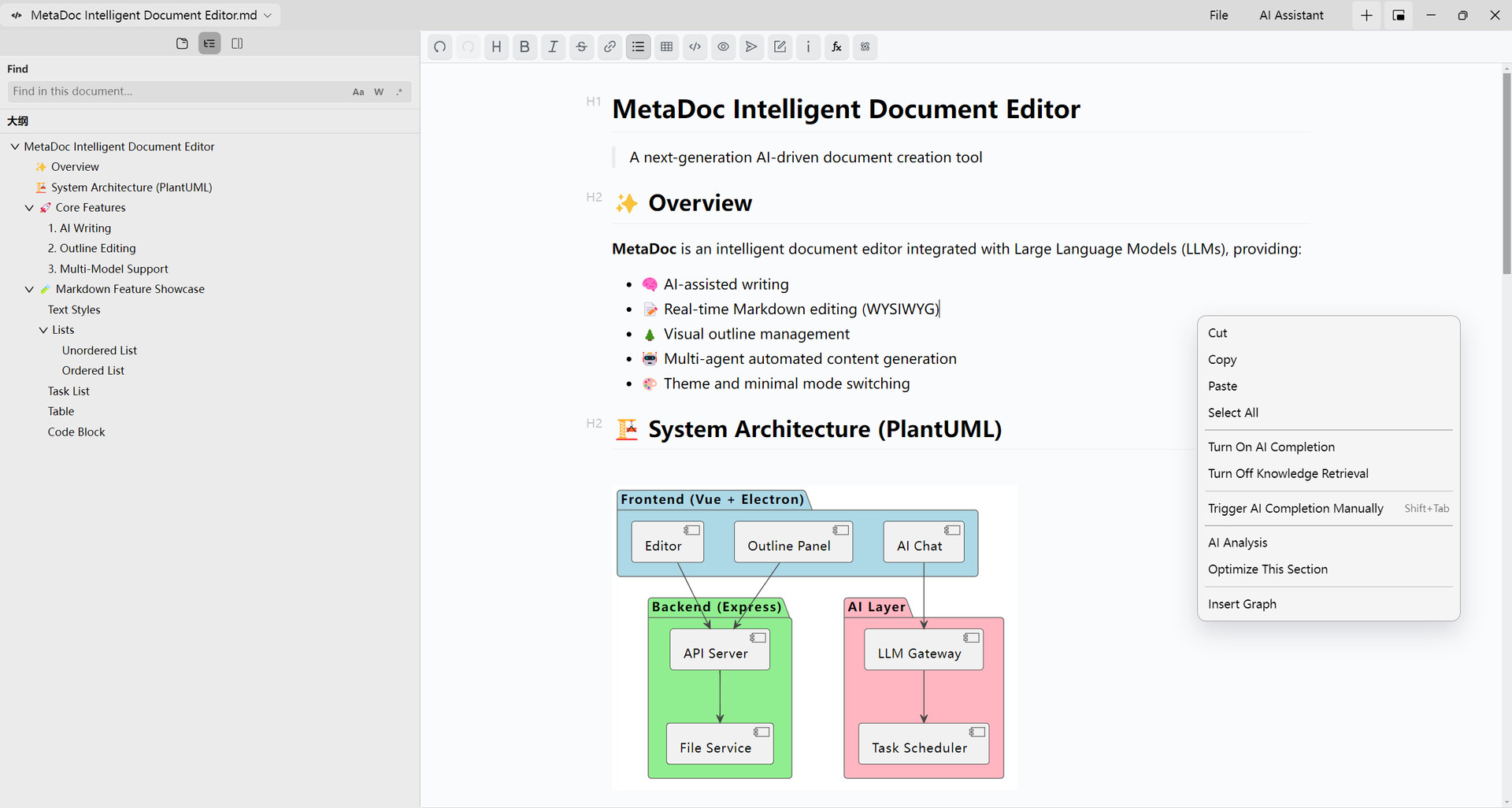Insert a formula with the fx icon

[x=837, y=47]
